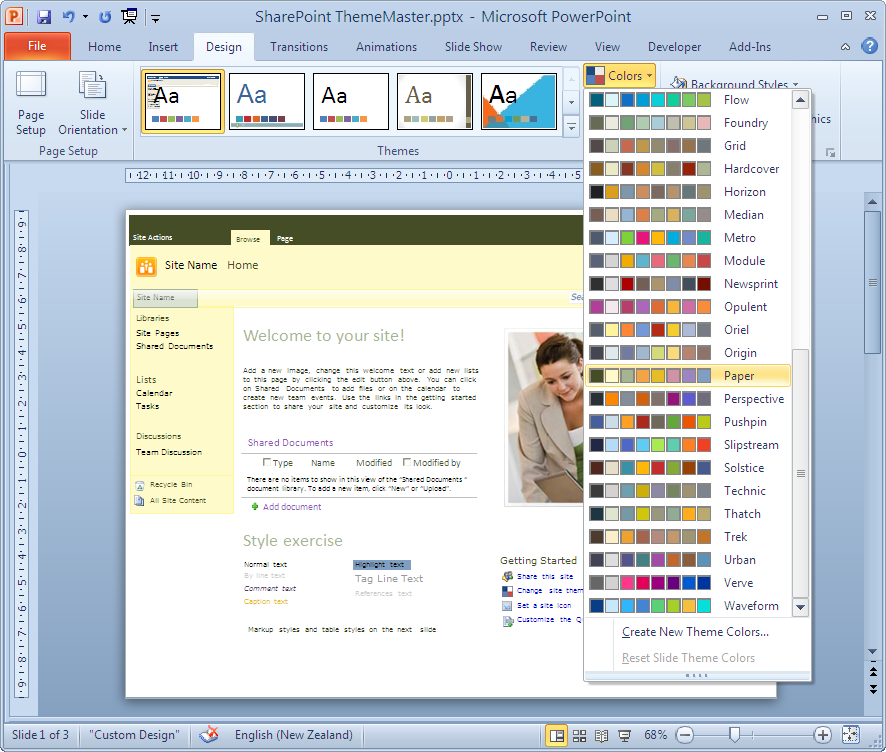Choose the Pushpin color scheme
Image resolution: width=886 pixels, height=752 pixels.
688,421
